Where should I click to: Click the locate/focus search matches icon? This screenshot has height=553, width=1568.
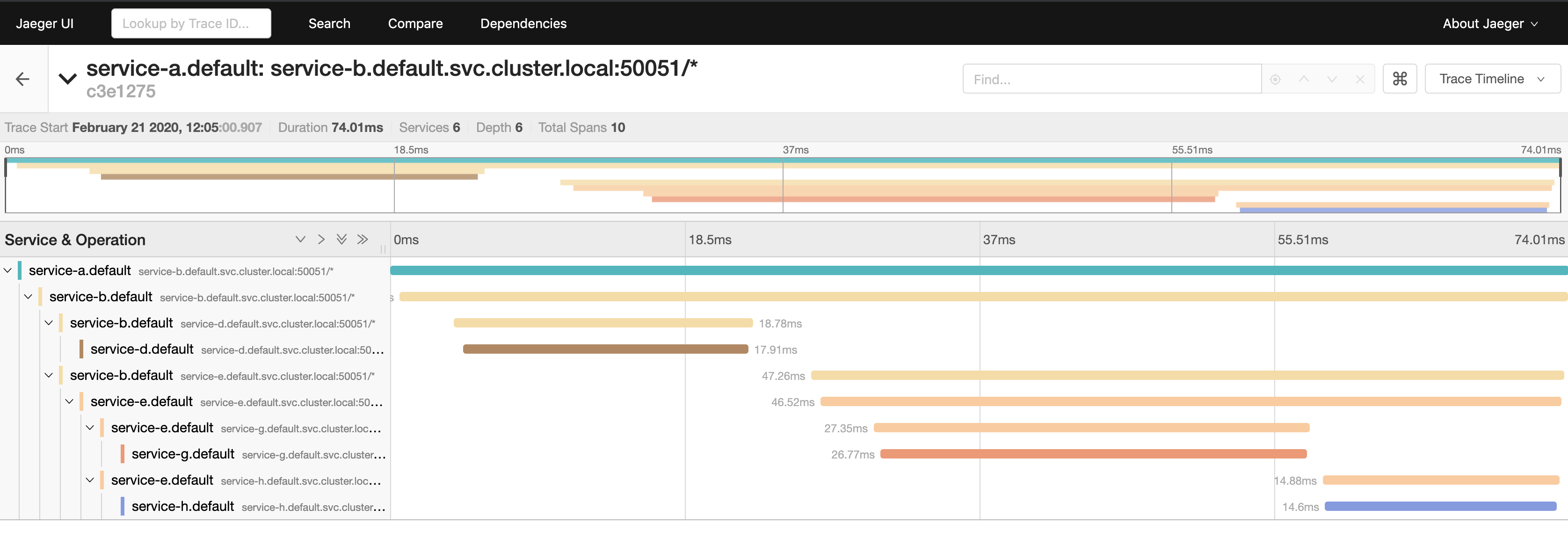pos(1275,80)
